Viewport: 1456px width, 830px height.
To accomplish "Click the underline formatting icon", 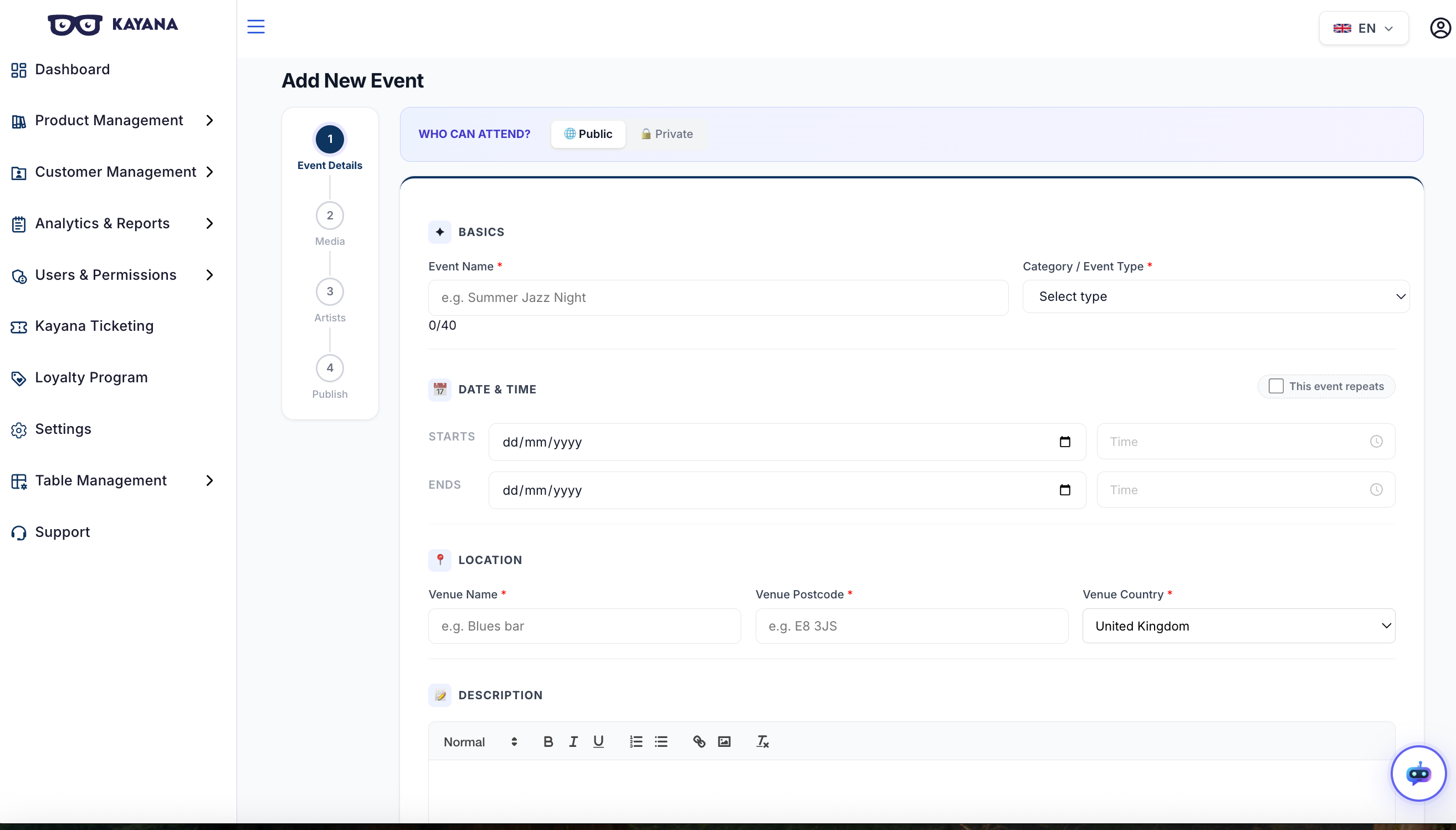I will 598,742.
